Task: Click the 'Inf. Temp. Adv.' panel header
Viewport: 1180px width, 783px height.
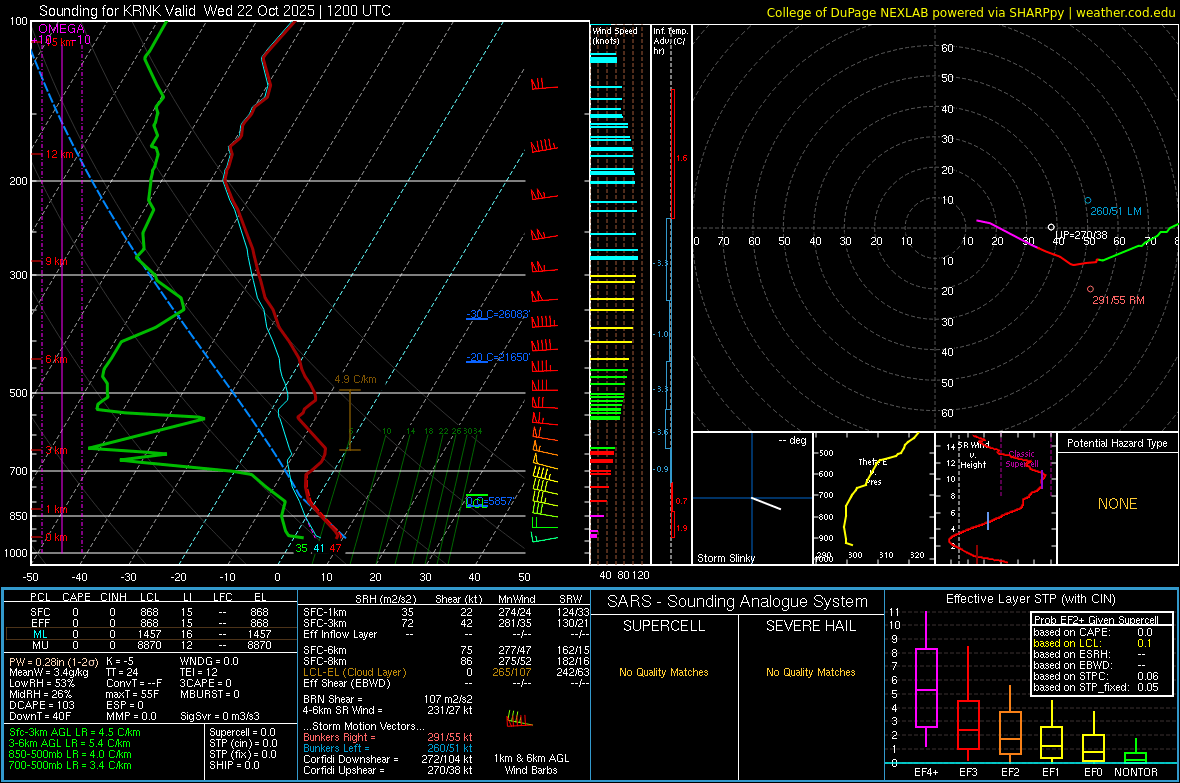Action: [x=670, y=41]
